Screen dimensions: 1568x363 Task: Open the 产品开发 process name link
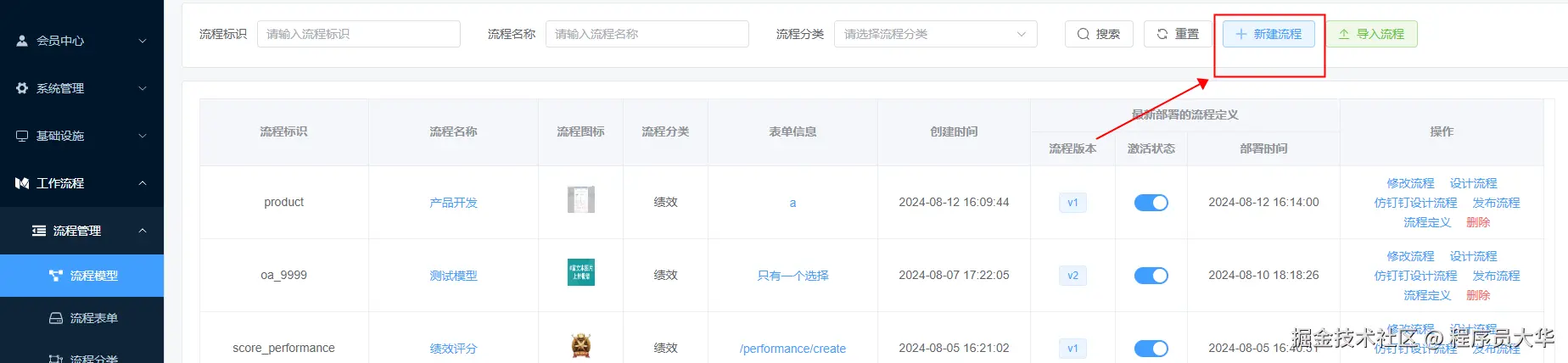454,203
